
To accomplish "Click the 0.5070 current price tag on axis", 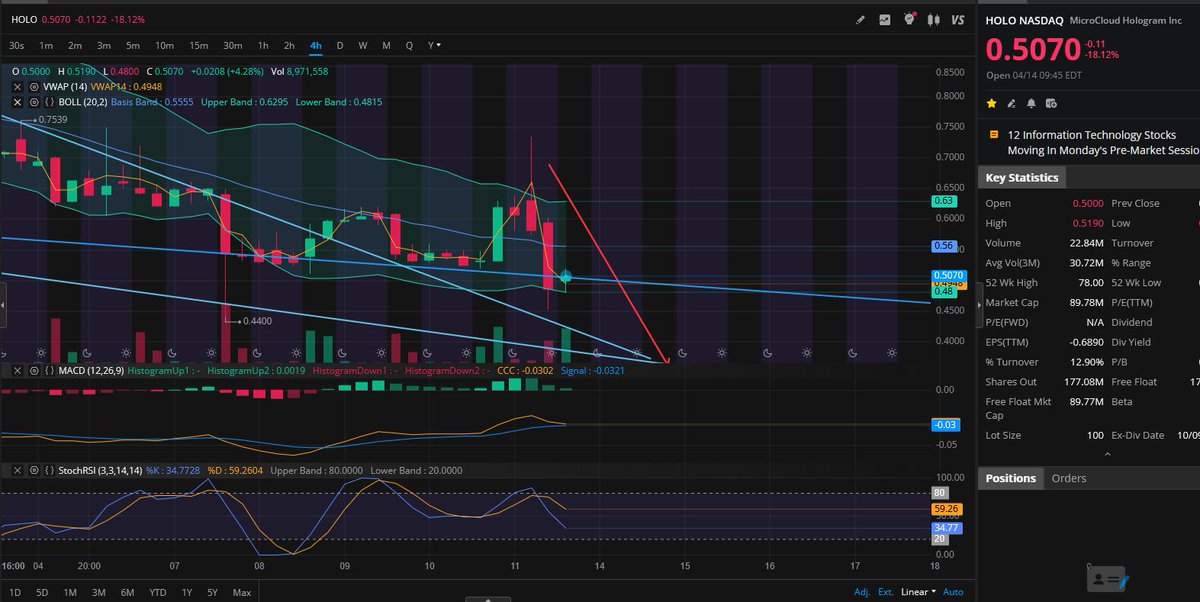I will [947, 275].
